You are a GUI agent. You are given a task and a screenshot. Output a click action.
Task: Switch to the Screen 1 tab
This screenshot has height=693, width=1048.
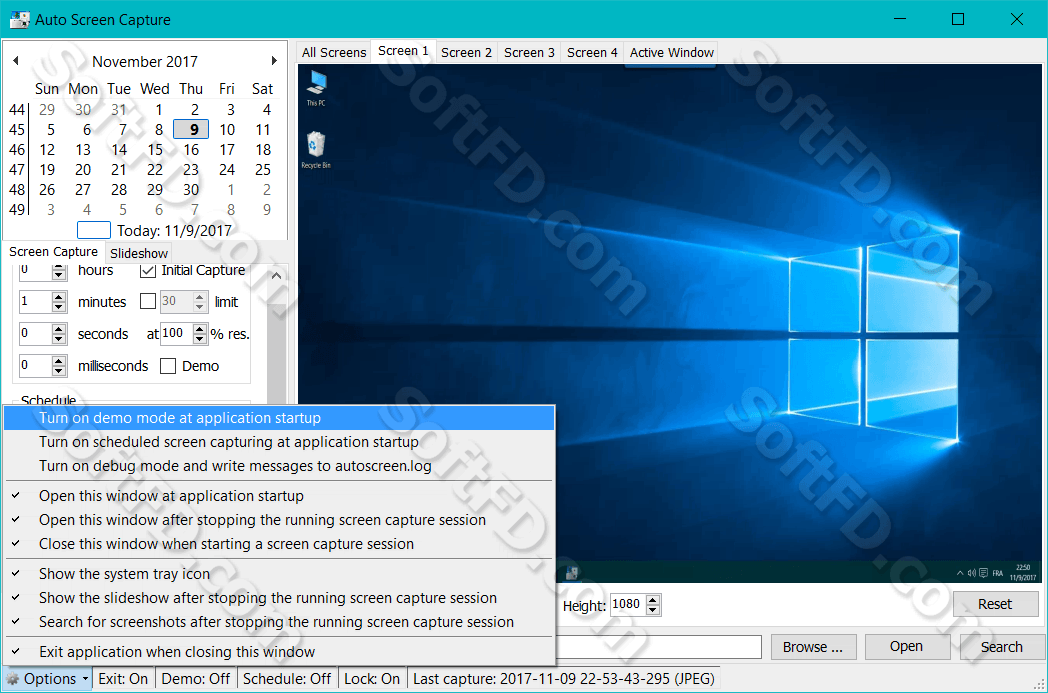(403, 51)
